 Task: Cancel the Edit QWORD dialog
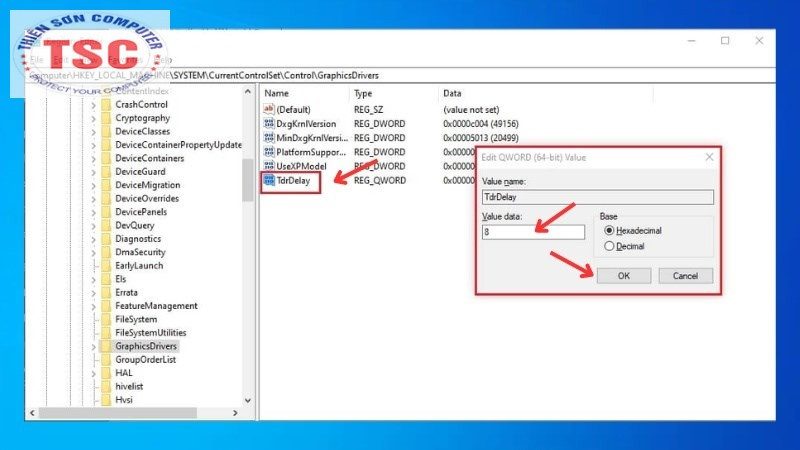(685, 276)
